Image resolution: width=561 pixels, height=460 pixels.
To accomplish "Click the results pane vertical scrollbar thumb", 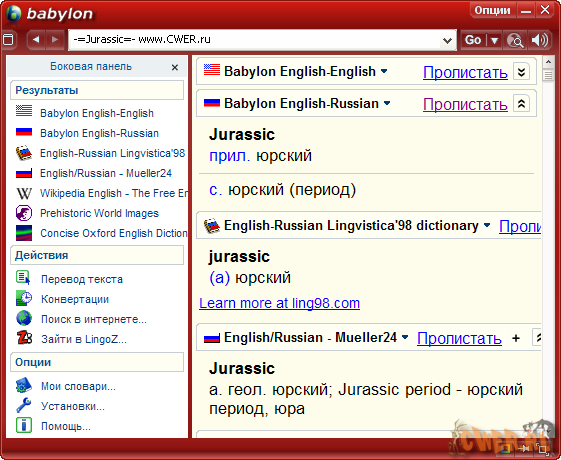I will pyautogui.click(x=548, y=75).
